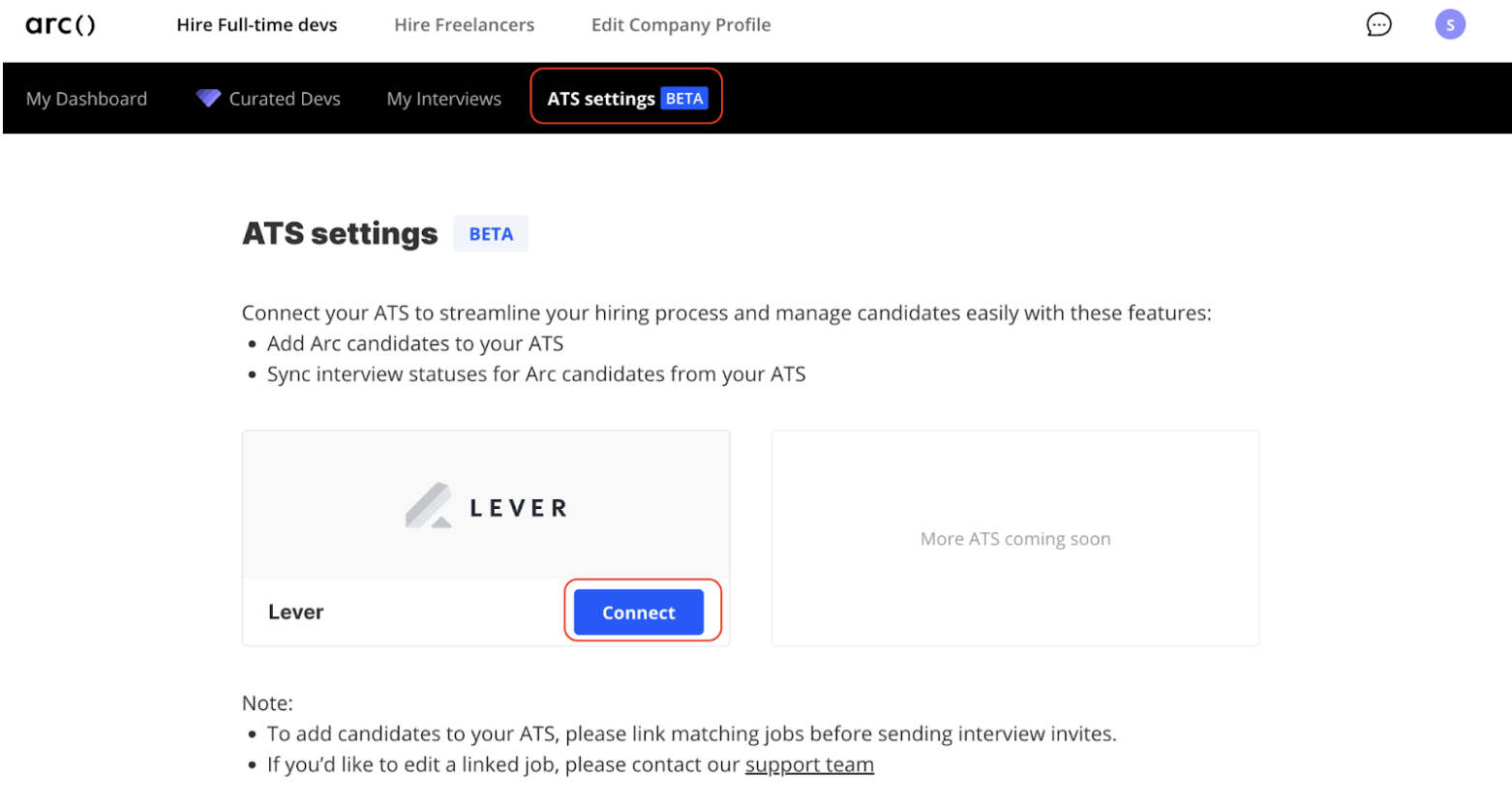Open the support team link
This screenshot has width=1512, height=805.
[x=809, y=763]
